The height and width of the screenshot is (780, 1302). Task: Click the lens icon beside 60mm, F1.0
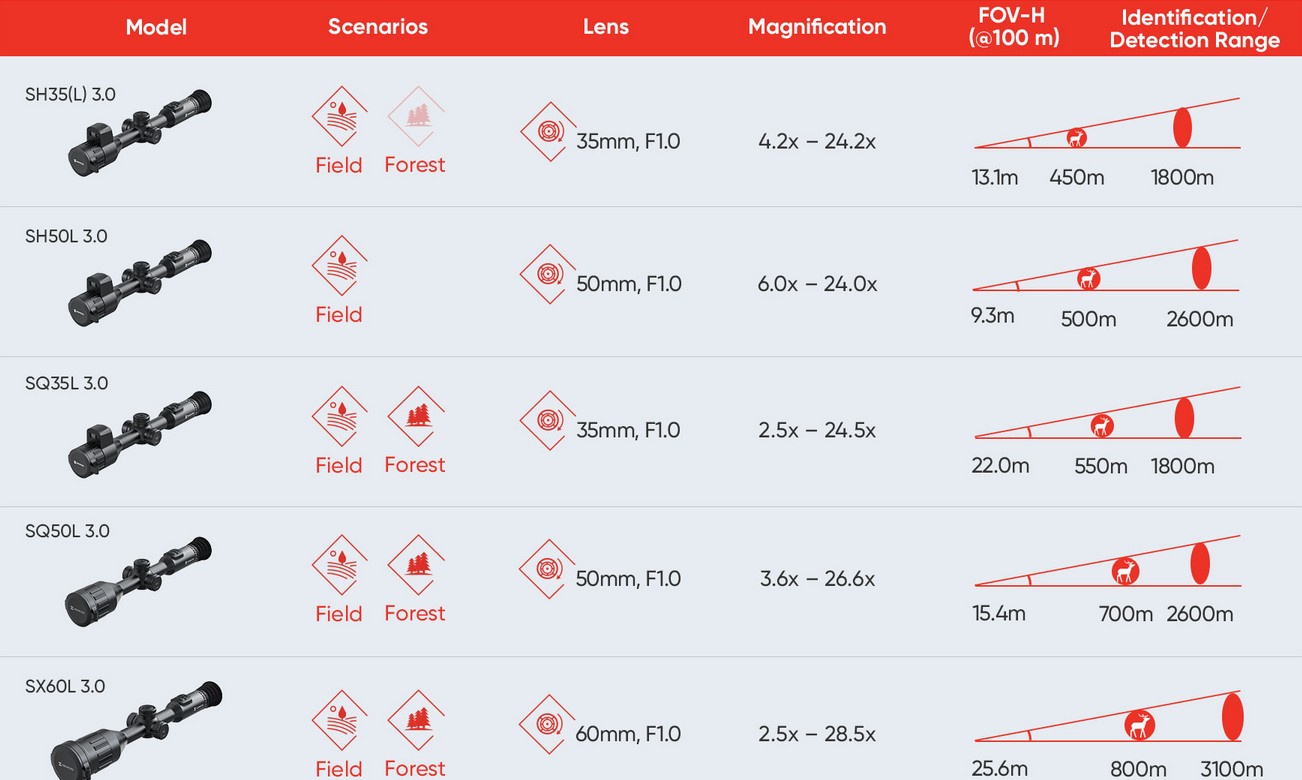point(547,724)
